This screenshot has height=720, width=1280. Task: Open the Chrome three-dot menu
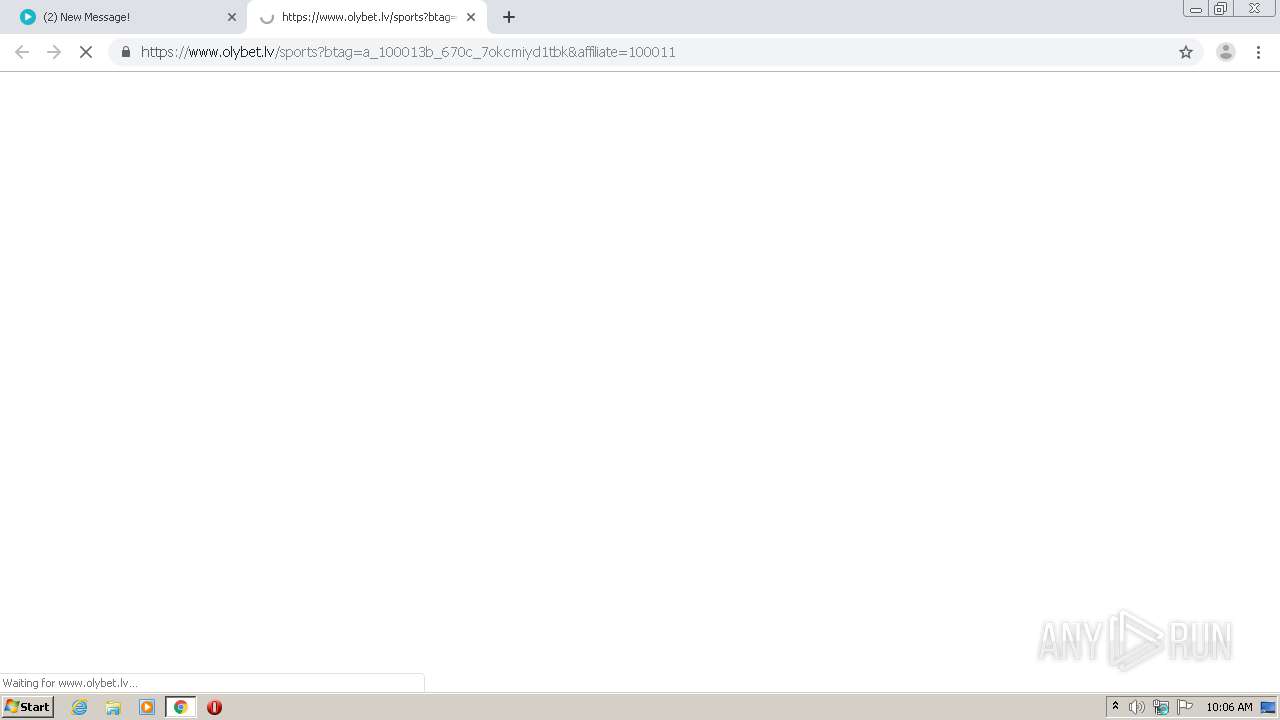pyautogui.click(x=1258, y=52)
